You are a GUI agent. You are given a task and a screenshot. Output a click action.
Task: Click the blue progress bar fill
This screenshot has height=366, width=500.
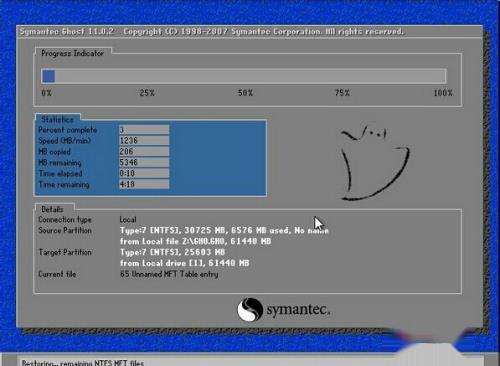click(x=48, y=76)
